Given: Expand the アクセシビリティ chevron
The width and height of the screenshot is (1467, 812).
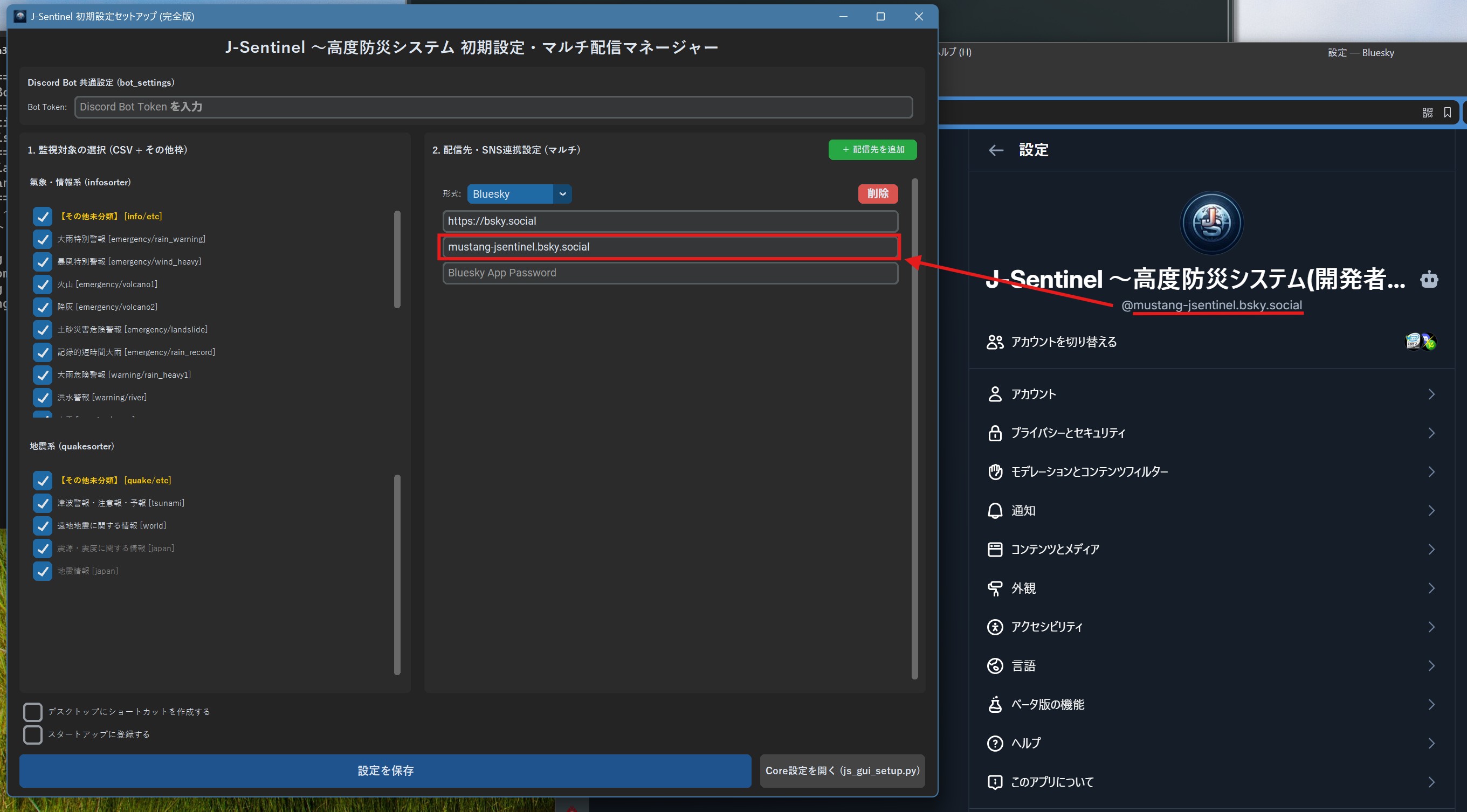Looking at the screenshot, I should point(1431,627).
